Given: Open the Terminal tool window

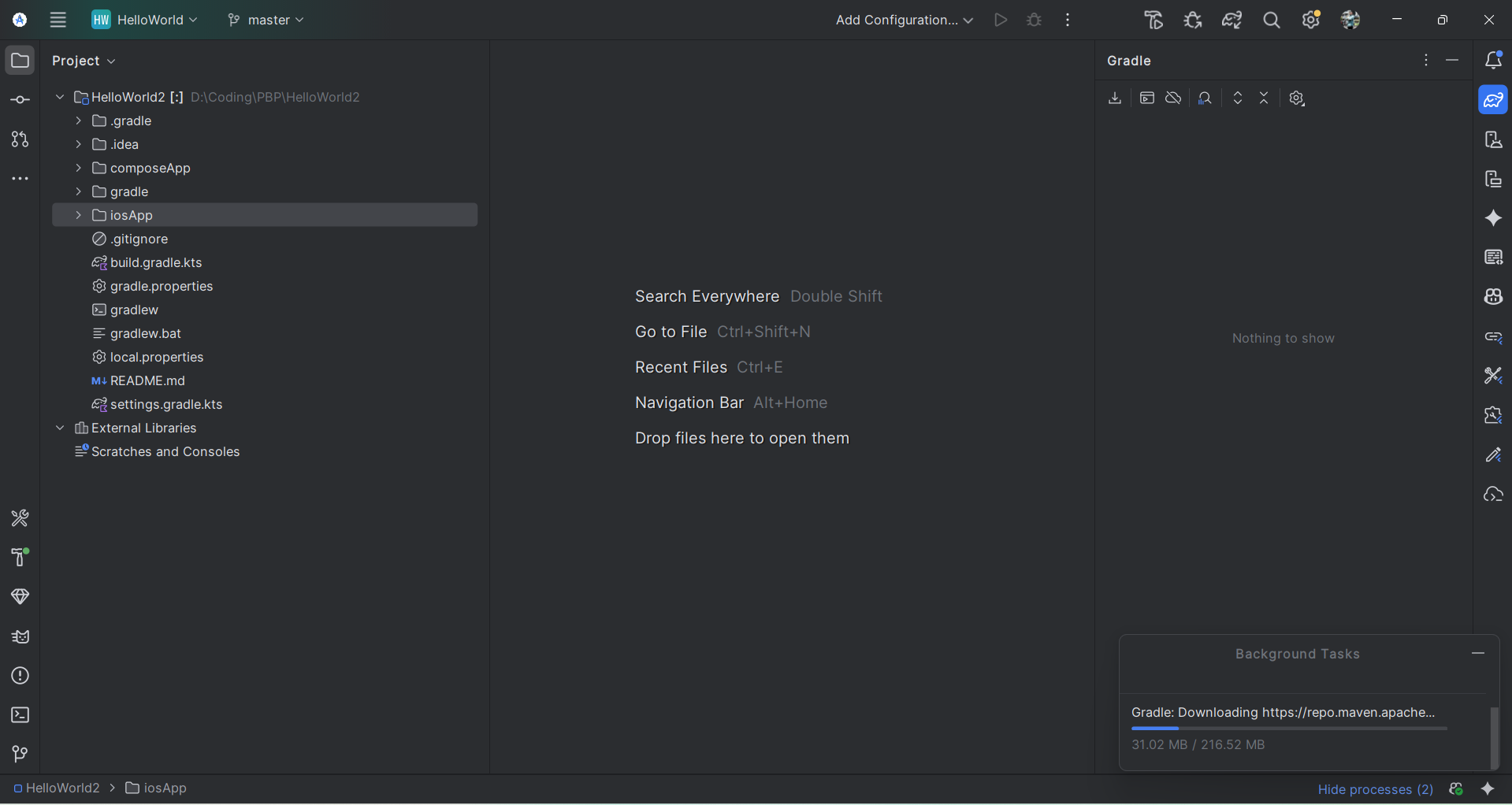Looking at the screenshot, I should pos(20,715).
